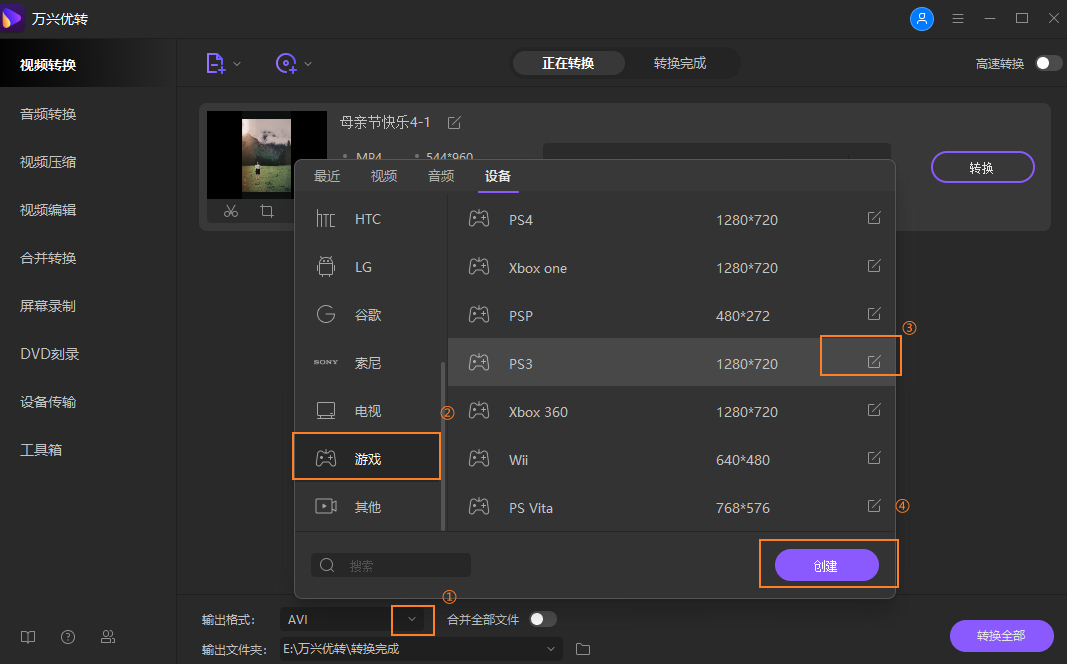Click the user account avatar icon
The image size is (1067, 664).
(921, 18)
